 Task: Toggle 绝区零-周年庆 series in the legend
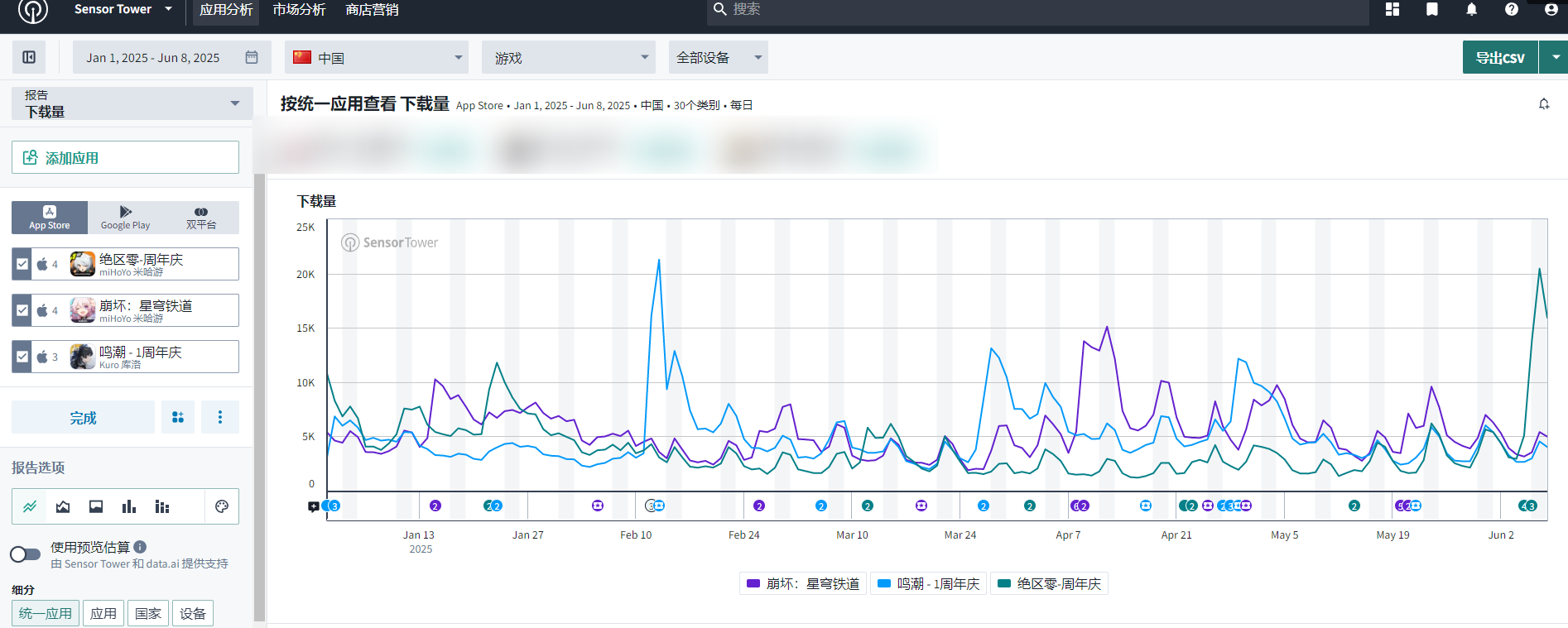[1050, 583]
